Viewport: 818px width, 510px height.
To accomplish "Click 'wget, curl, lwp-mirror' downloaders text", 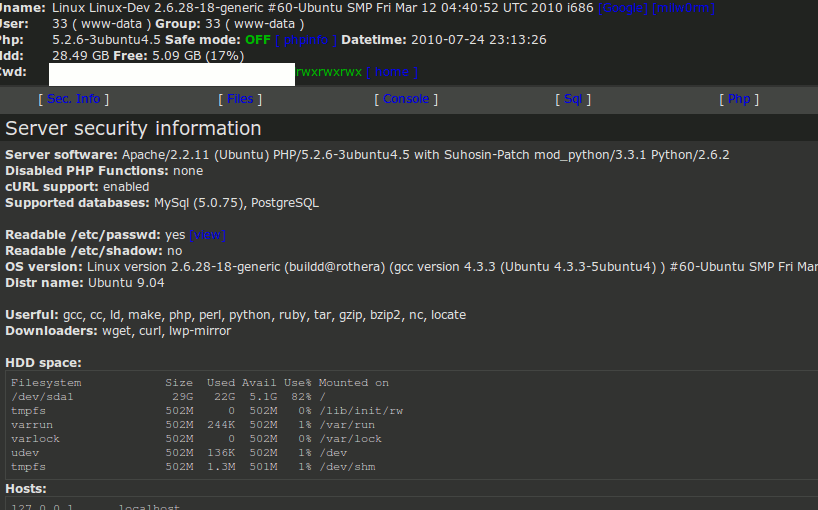I will (x=166, y=331).
